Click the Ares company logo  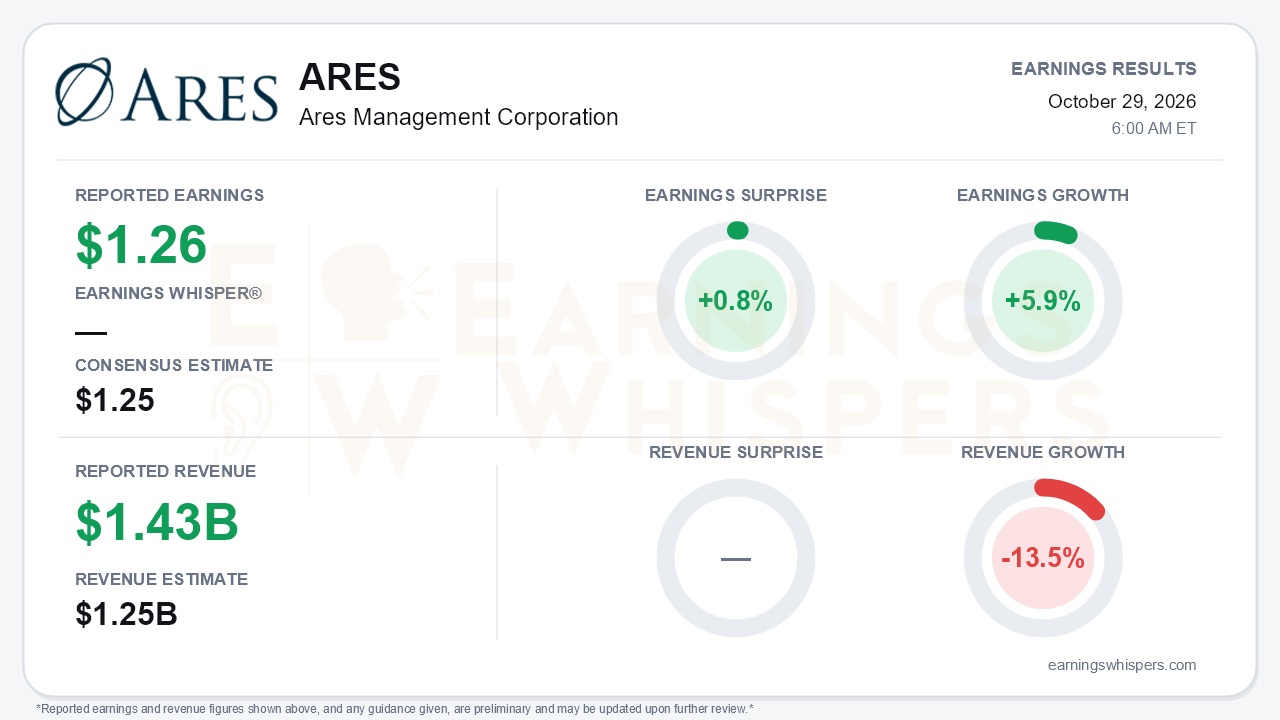coord(167,92)
